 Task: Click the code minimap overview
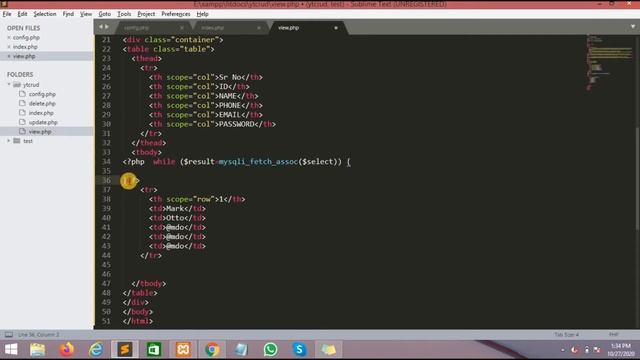610,63
